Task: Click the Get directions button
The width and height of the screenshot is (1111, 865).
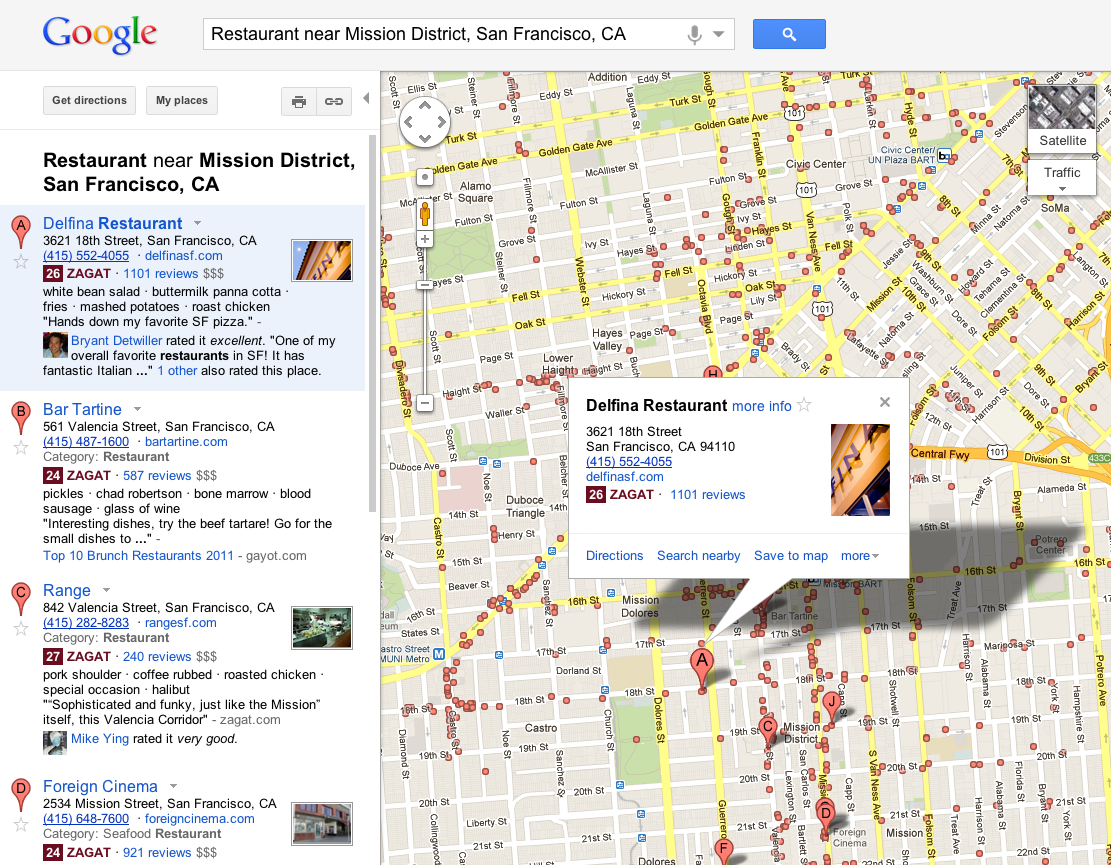Action: point(90,101)
